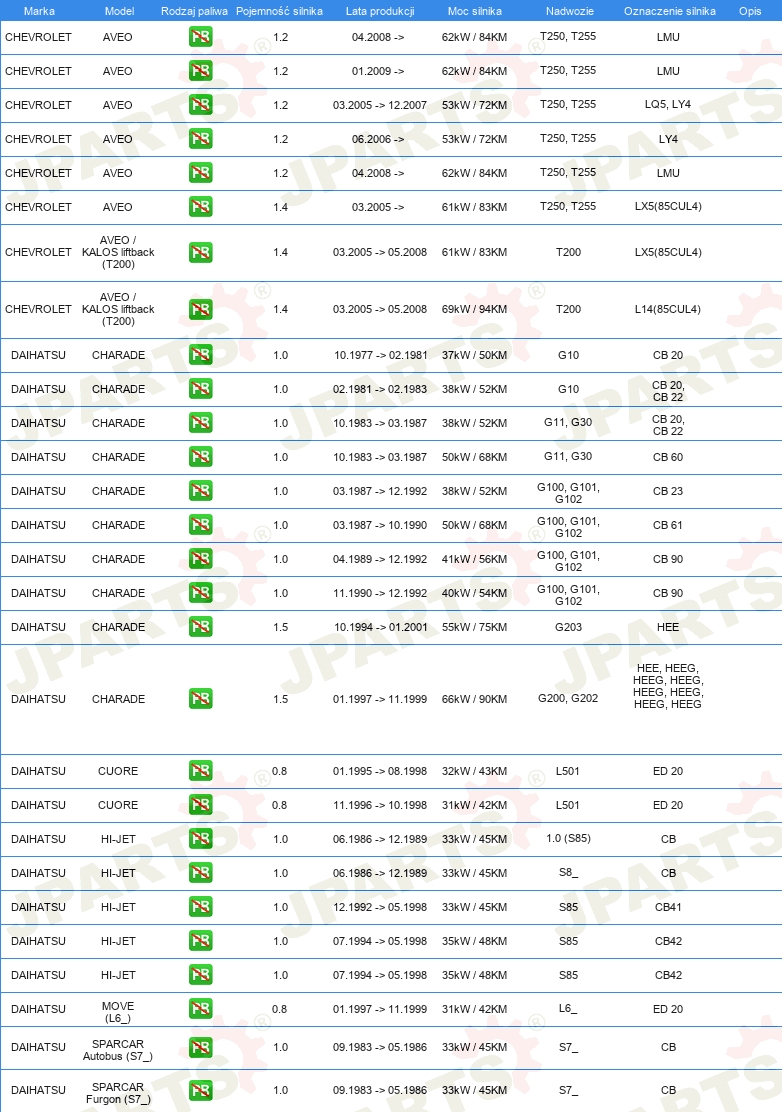Click the fuel icon in the MOVE (L6_) row
782x1112 pixels.
pyautogui.click(x=201, y=1009)
